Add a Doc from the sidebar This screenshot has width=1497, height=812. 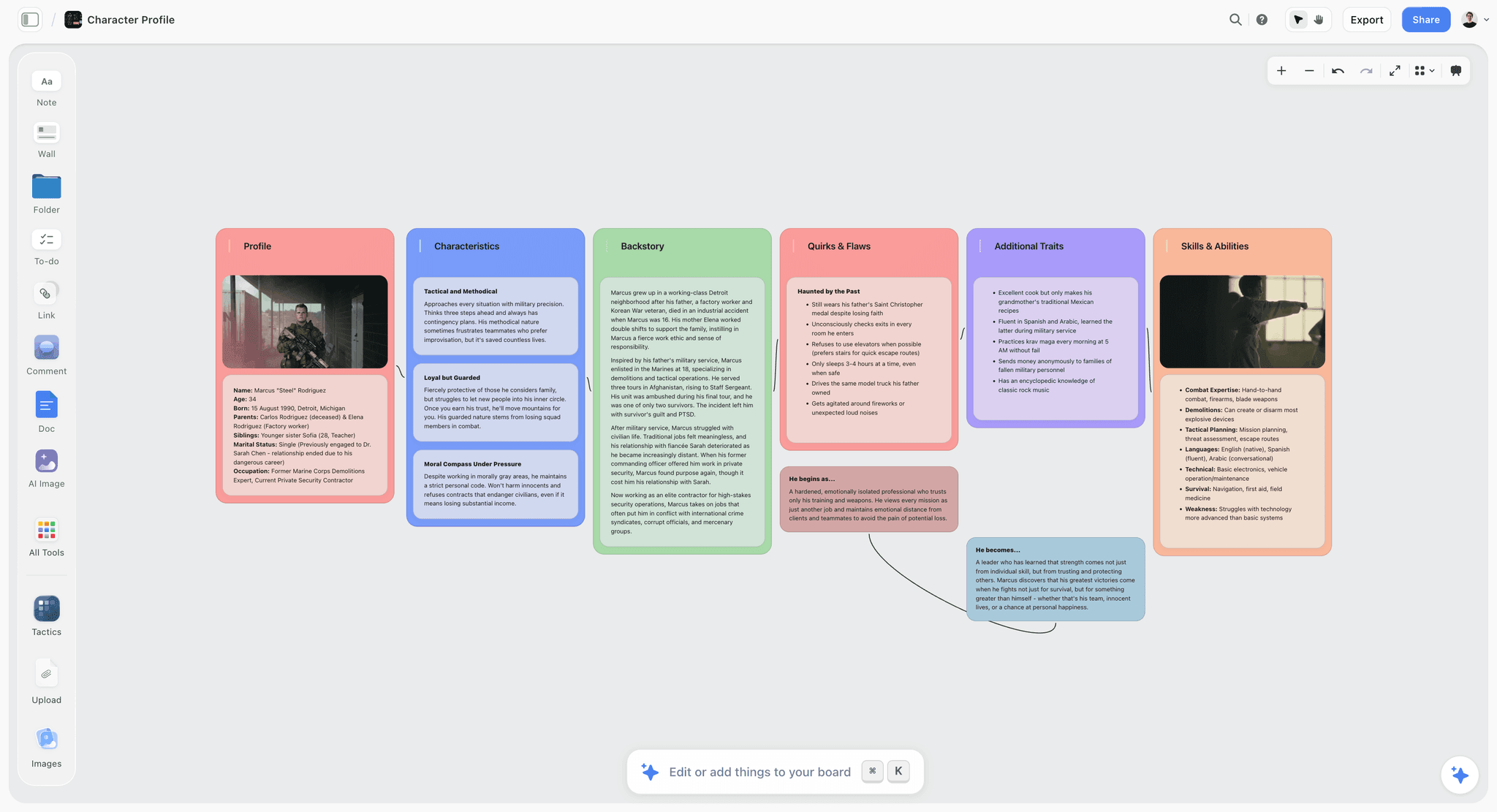point(46,412)
